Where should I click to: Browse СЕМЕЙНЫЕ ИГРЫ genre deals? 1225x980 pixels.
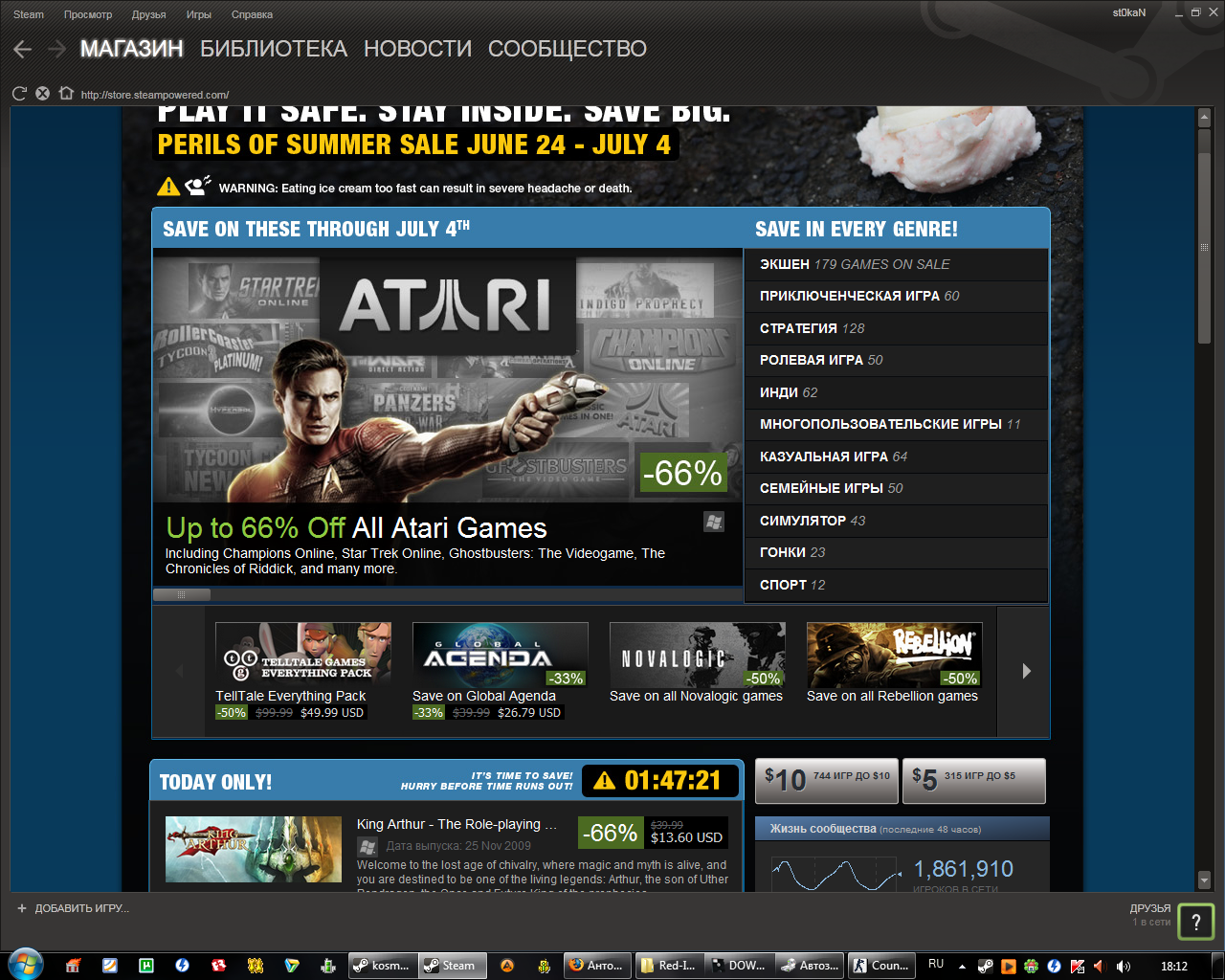coord(896,488)
